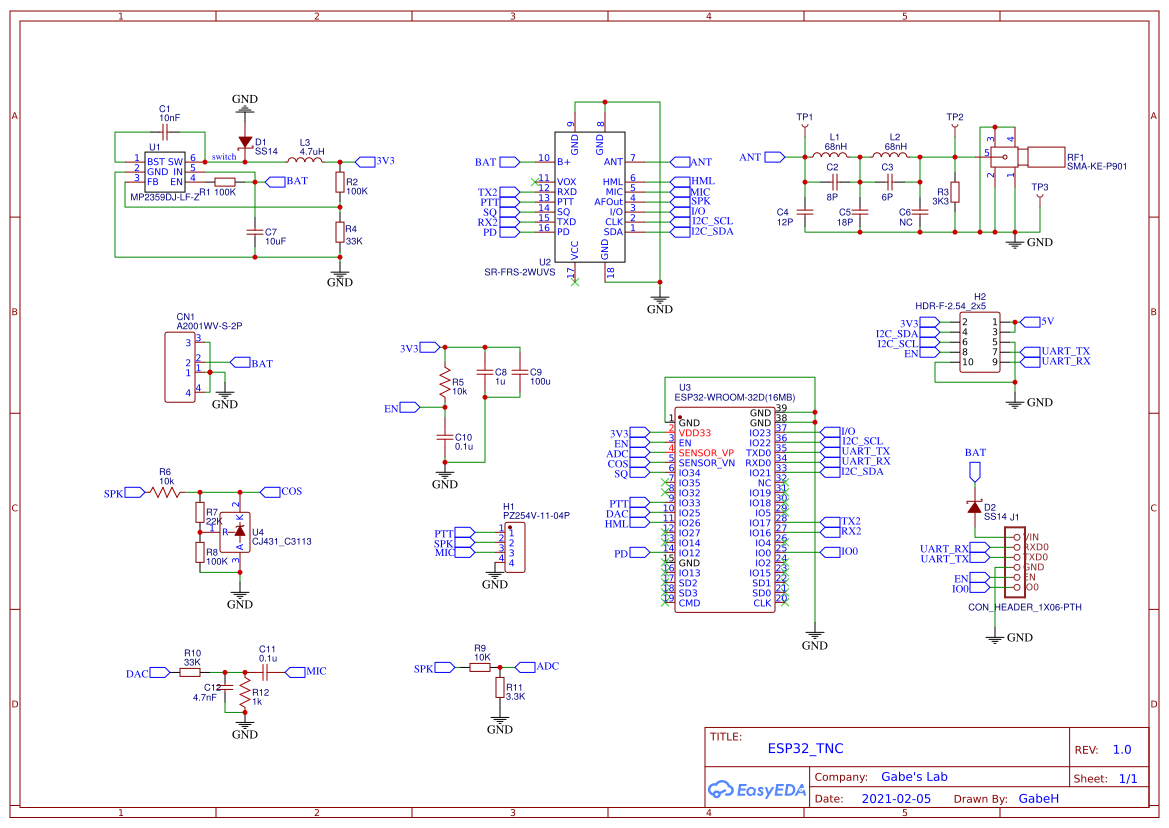Image resolution: width=1169 pixels, height=828 pixels.
Task: Select the U2 SR-FRS-2WUVS module body
Action: point(589,198)
